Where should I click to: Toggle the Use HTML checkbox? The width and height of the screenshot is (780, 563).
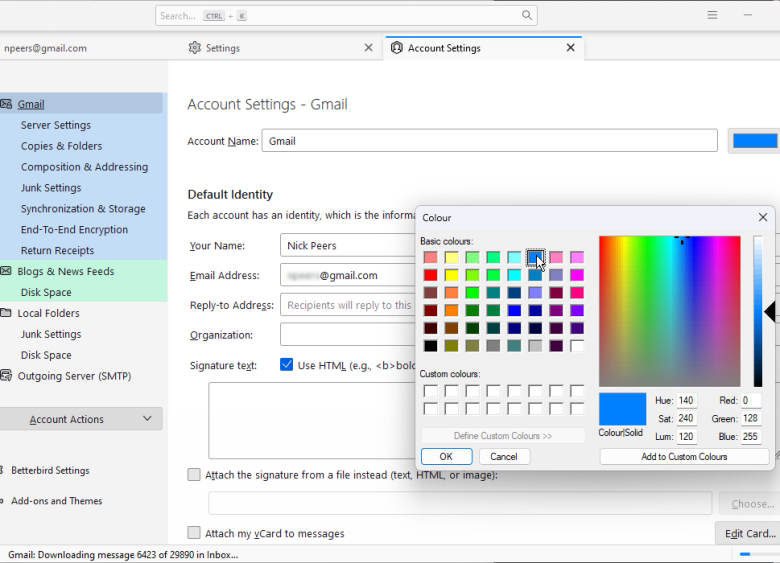(287, 365)
